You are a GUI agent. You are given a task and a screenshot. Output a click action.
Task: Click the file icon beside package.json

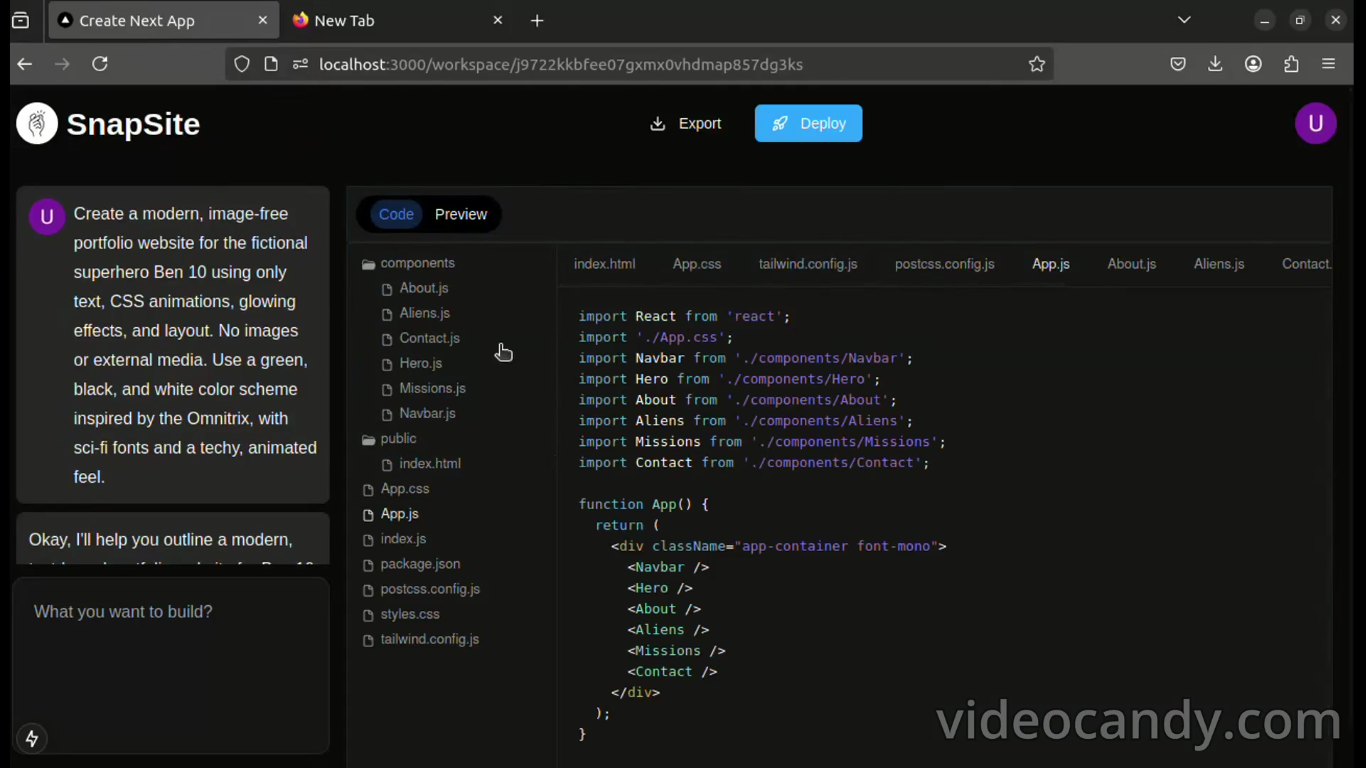pos(368,565)
